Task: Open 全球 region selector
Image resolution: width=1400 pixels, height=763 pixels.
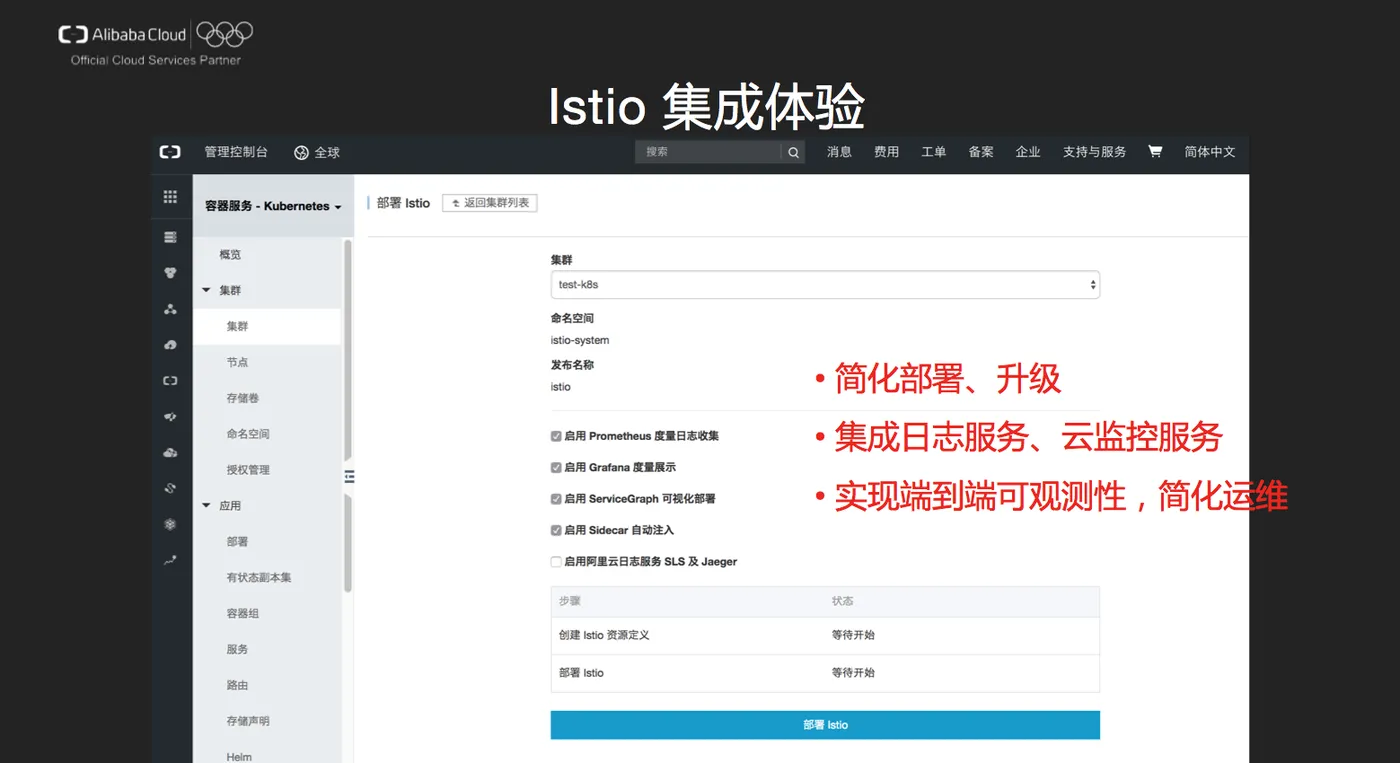Action: 317,152
